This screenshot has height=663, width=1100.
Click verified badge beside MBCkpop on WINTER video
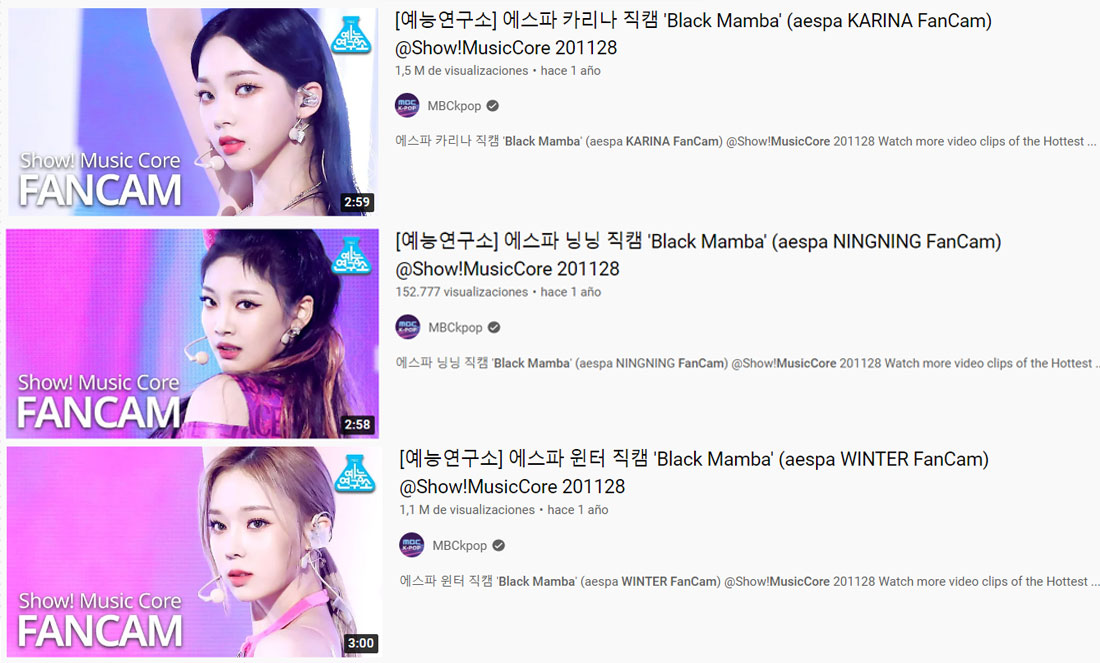coord(498,546)
